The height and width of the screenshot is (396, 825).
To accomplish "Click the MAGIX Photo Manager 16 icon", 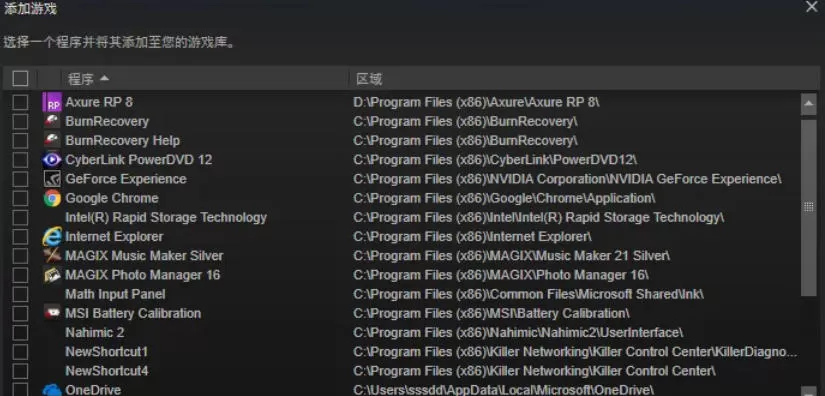I will [x=52, y=275].
